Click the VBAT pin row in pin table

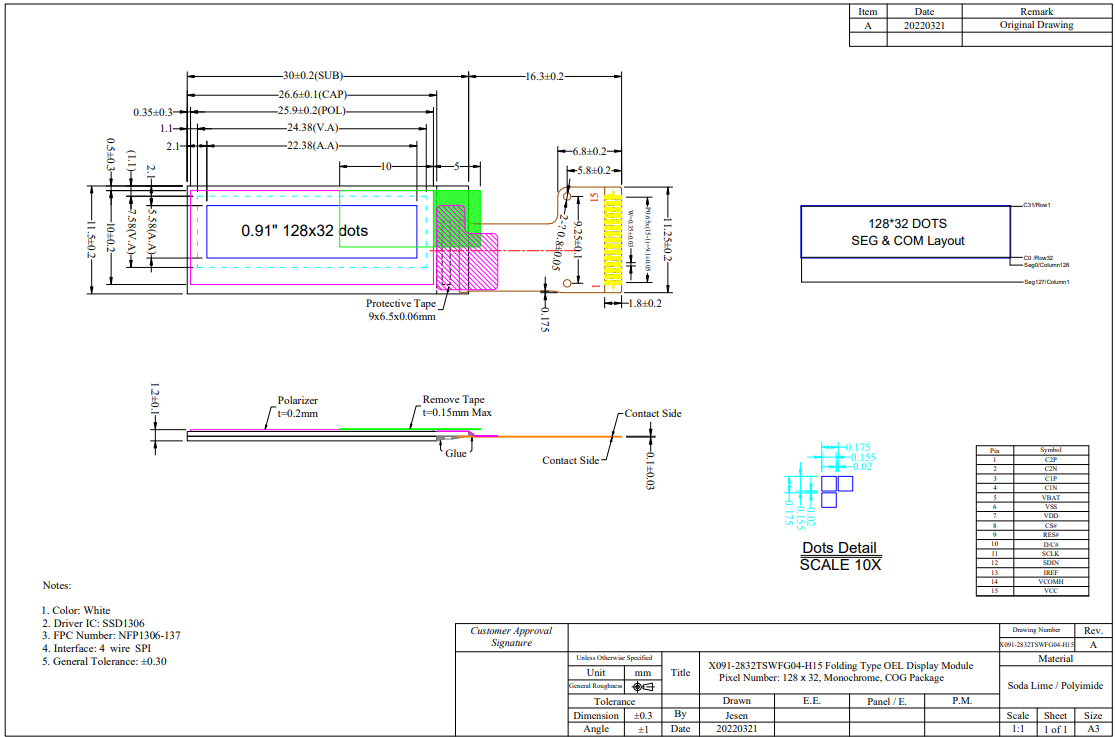(x=1050, y=497)
